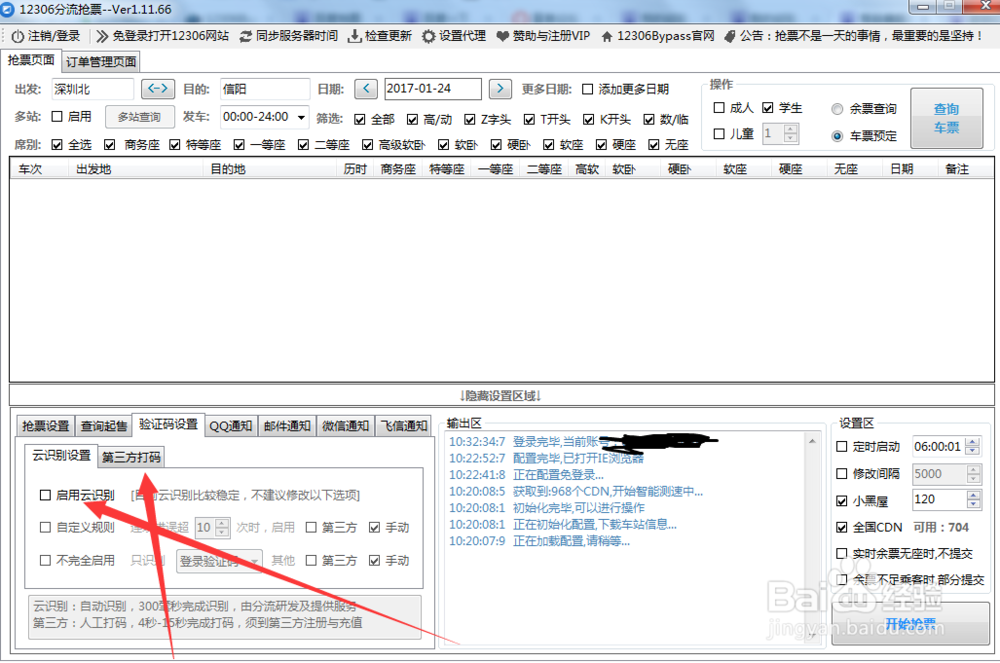Sort by the 车次 column header
Viewport: 1000px width, 663px height.
click(30, 169)
